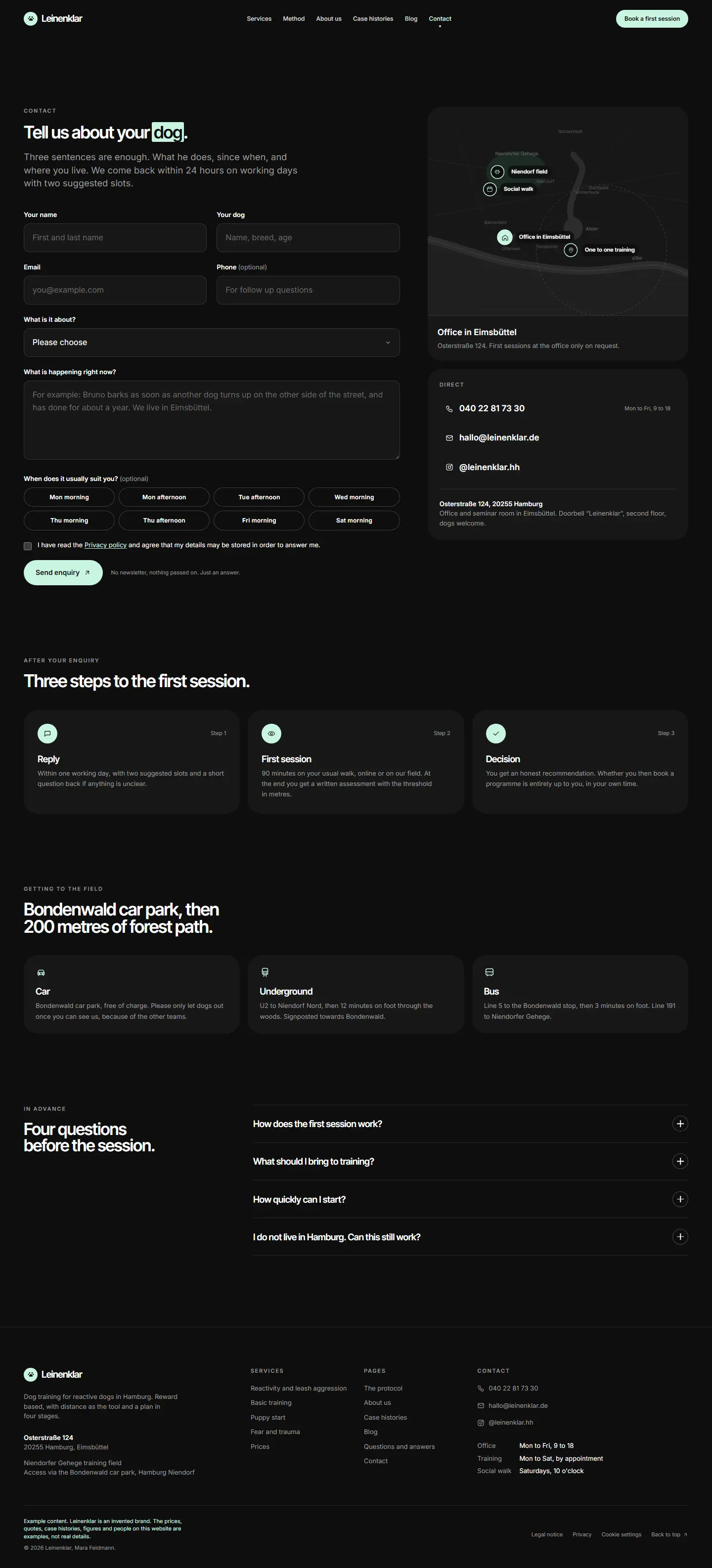Click the envelope icon next to hallo@leinenklar.de
The image size is (712, 1568).
449,438
